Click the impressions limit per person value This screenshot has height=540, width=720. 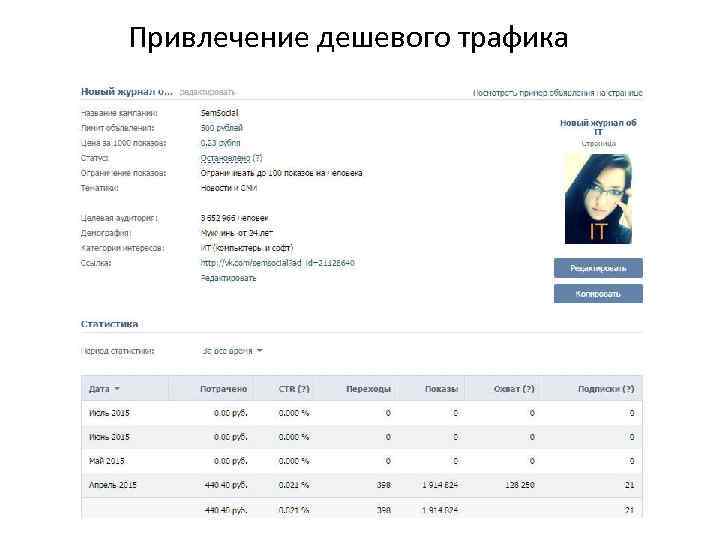click(281, 173)
